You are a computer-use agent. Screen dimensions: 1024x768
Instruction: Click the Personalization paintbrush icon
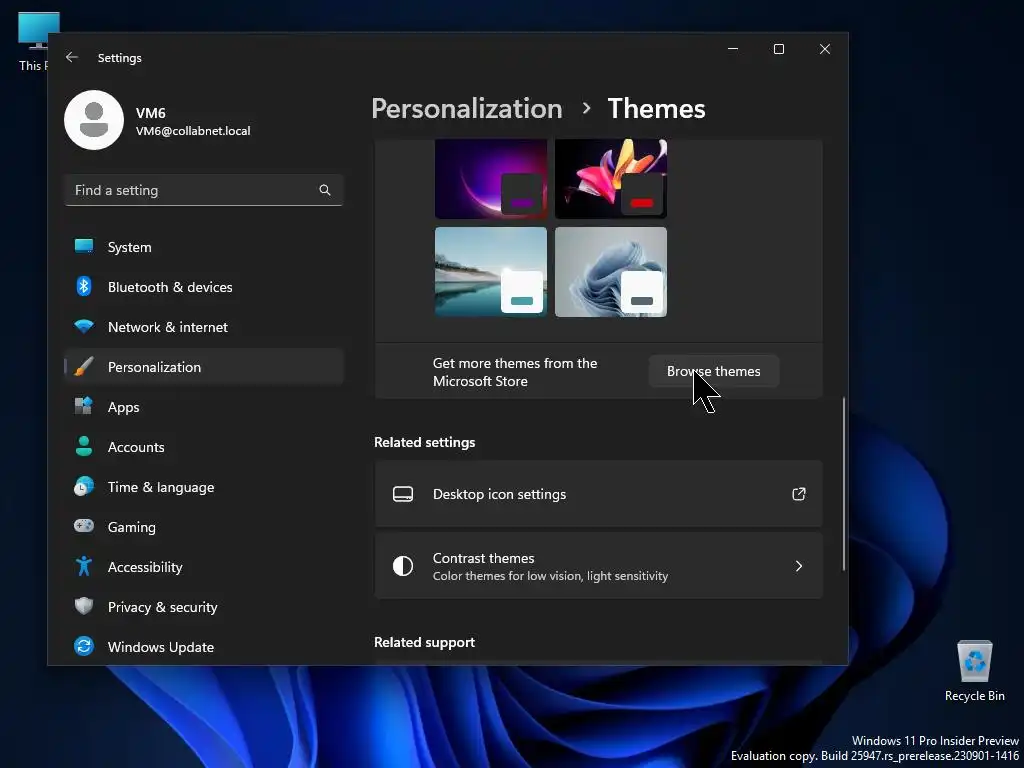(x=84, y=366)
